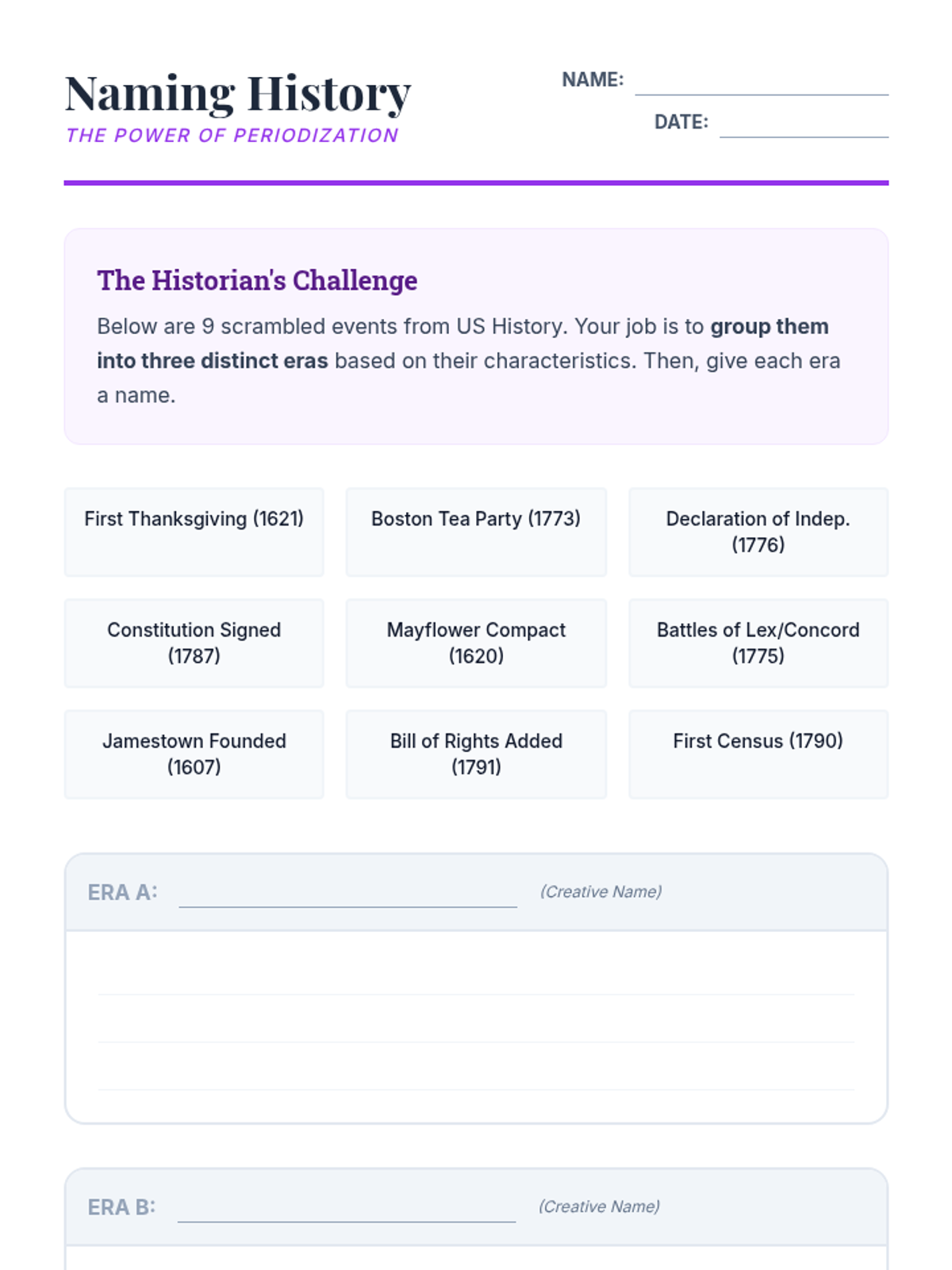Pick the Declaration of Indep. (1776) card
The height and width of the screenshot is (1270, 952).
tap(758, 532)
